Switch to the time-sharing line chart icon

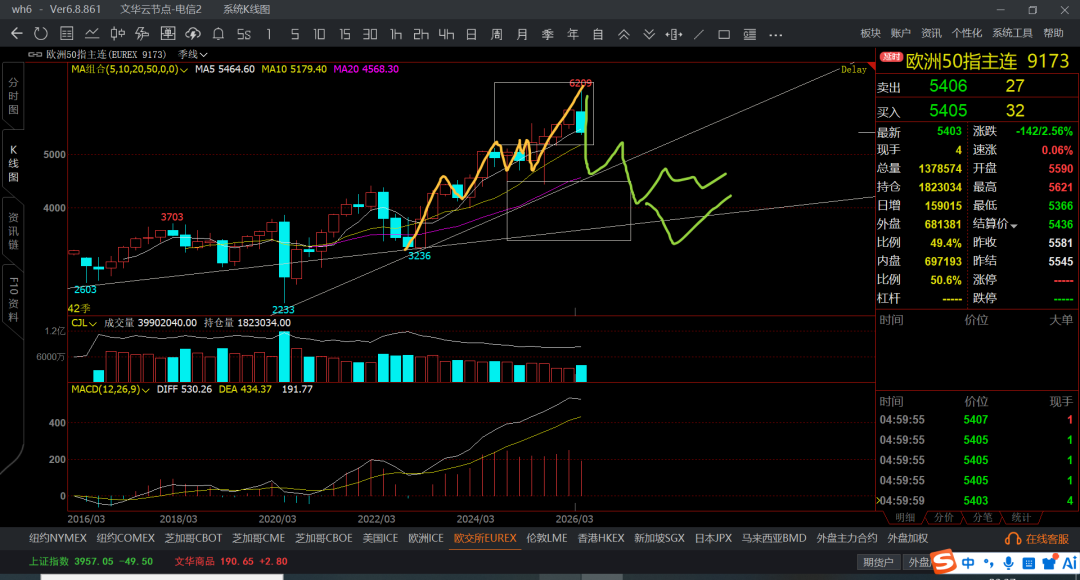click(92, 34)
